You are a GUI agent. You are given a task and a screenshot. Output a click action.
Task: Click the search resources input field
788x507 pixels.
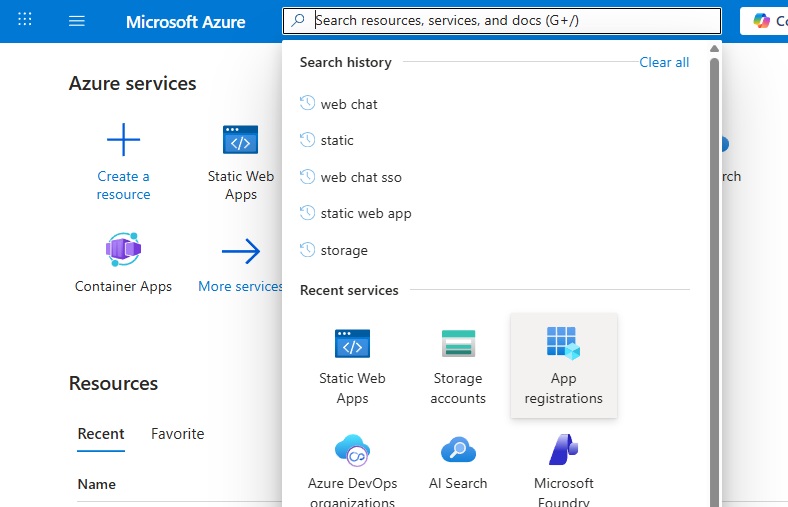pos(510,20)
